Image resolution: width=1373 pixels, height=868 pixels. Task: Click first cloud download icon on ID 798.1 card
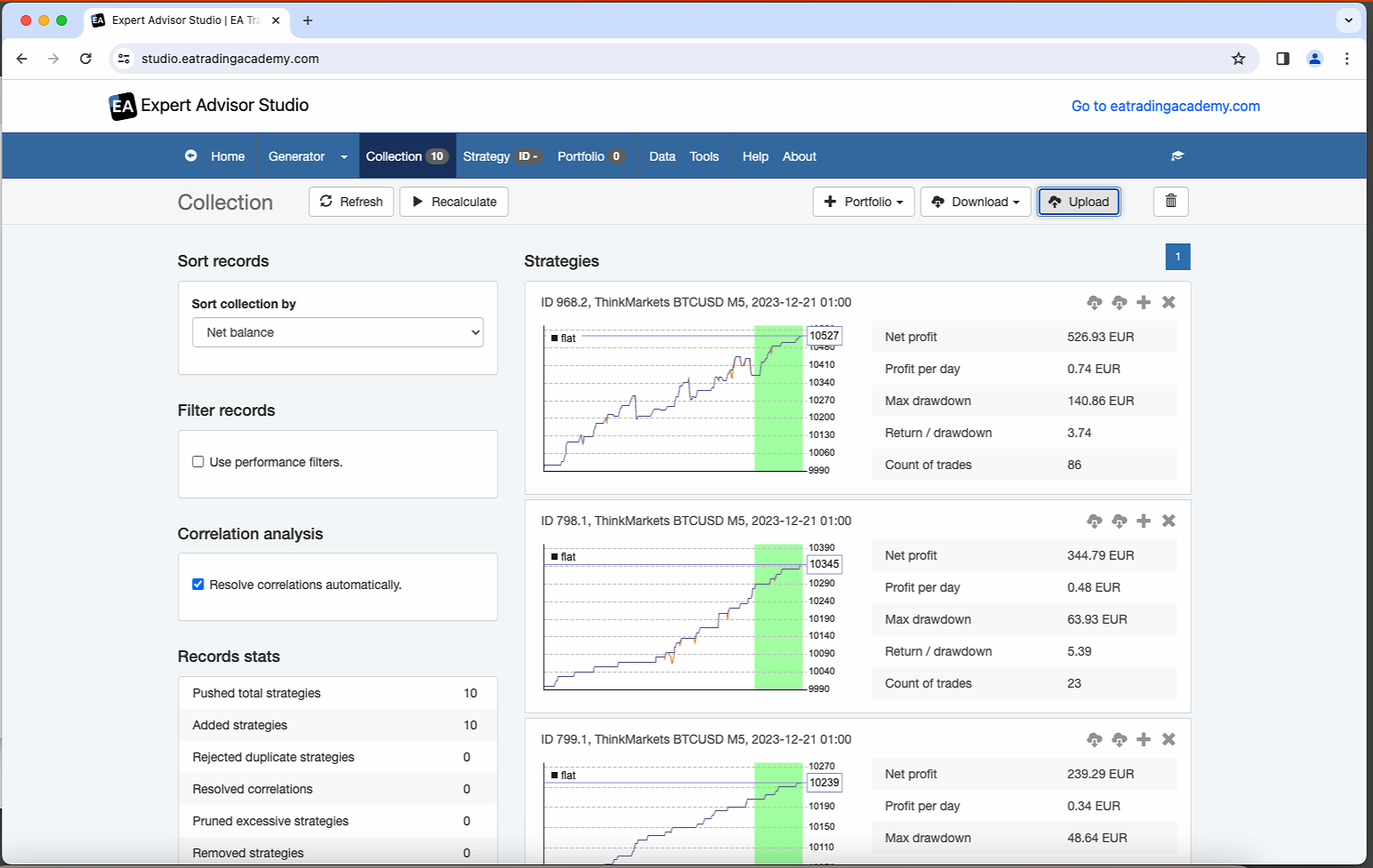click(x=1094, y=521)
